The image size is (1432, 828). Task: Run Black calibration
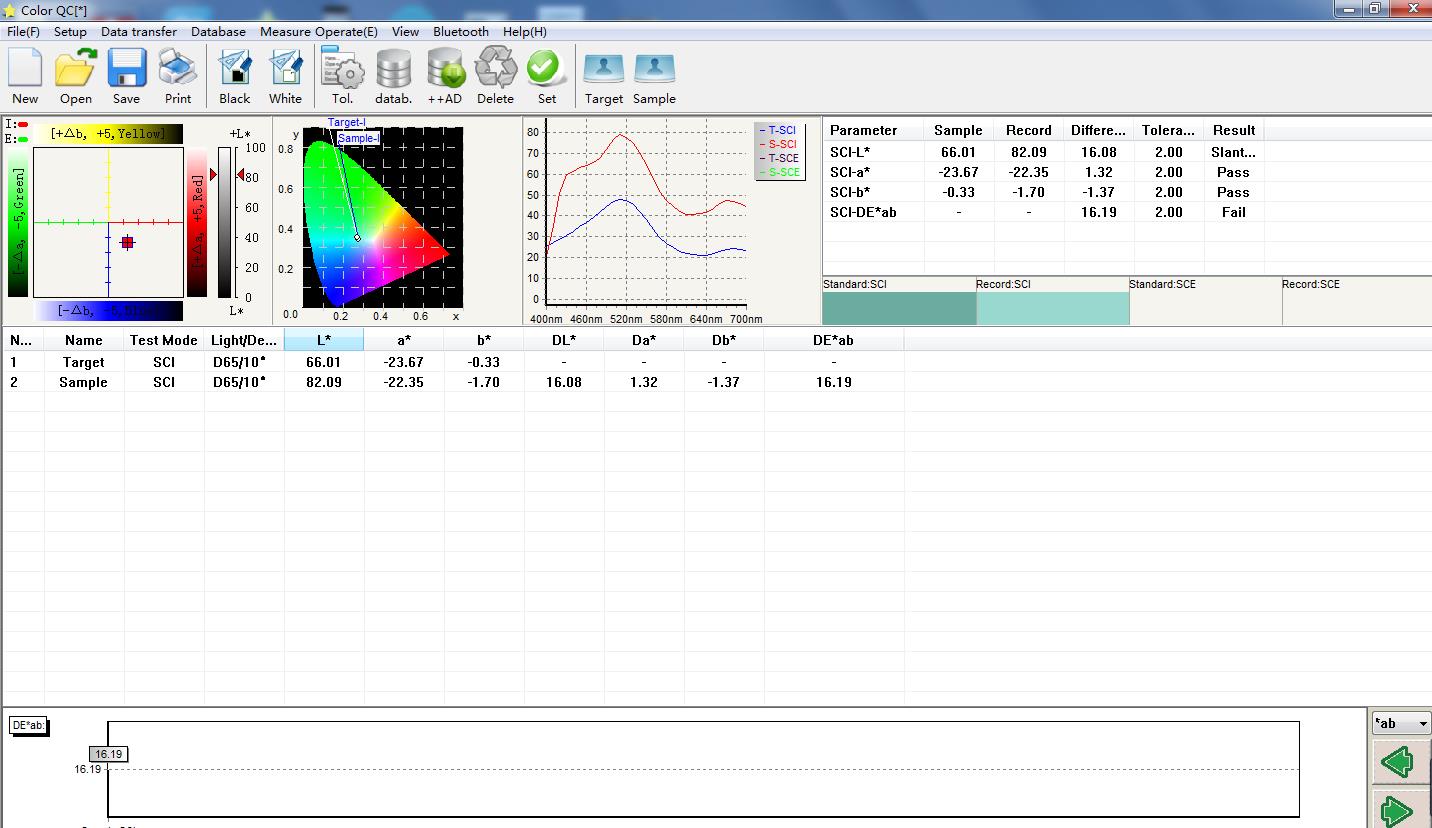pyautogui.click(x=235, y=77)
